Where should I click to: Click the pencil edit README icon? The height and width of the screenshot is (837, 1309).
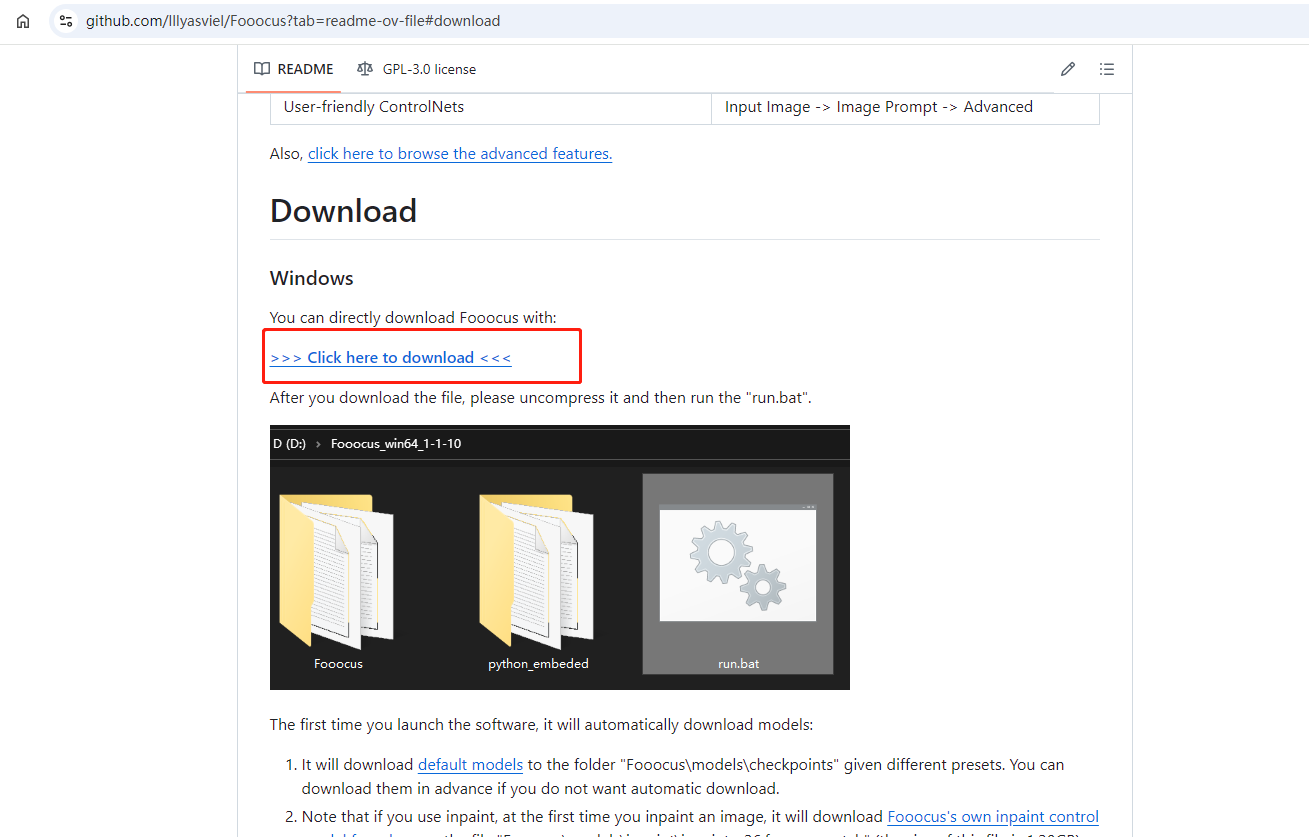tap(1068, 69)
